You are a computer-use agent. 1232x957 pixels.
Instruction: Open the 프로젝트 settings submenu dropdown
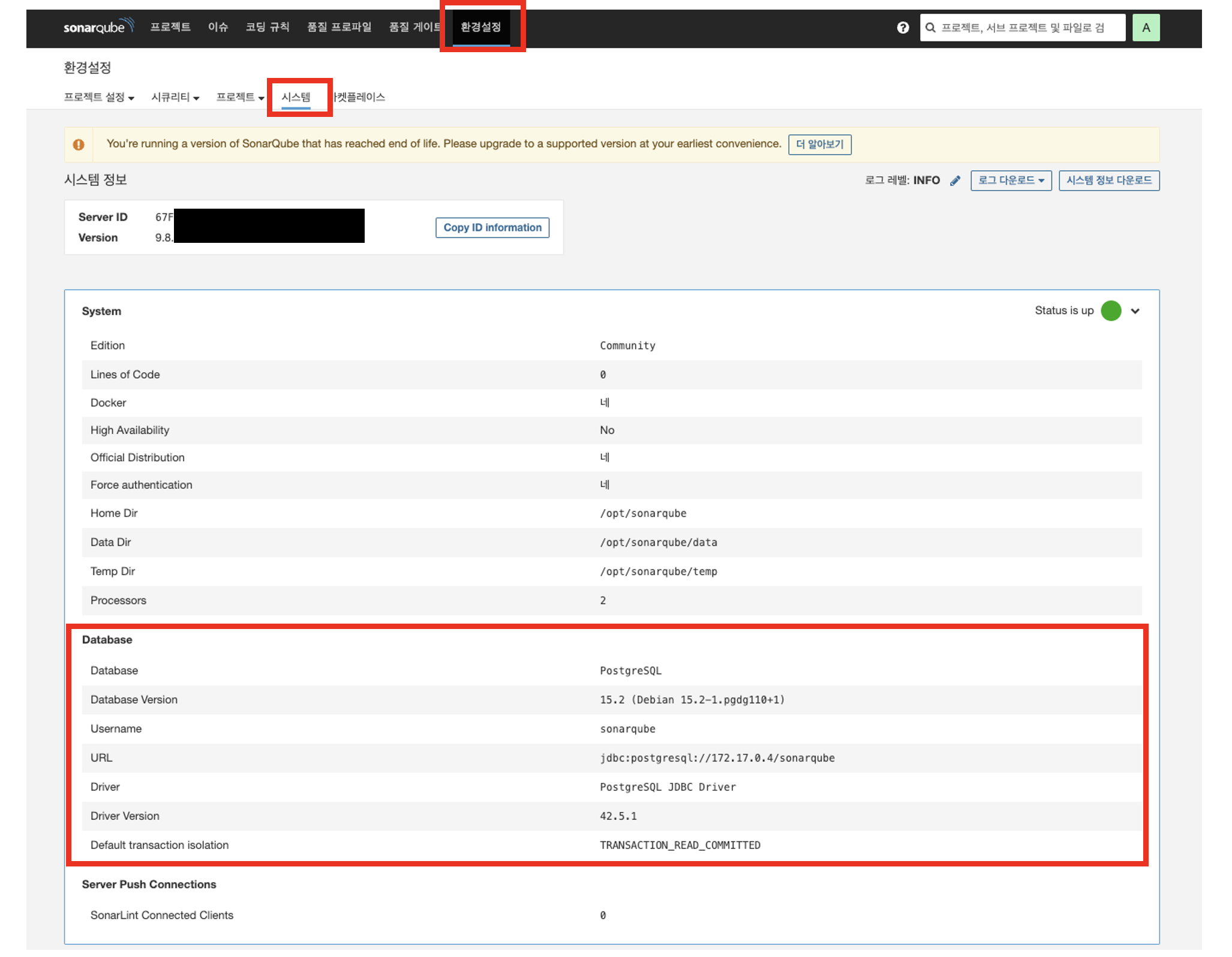[240, 97]
